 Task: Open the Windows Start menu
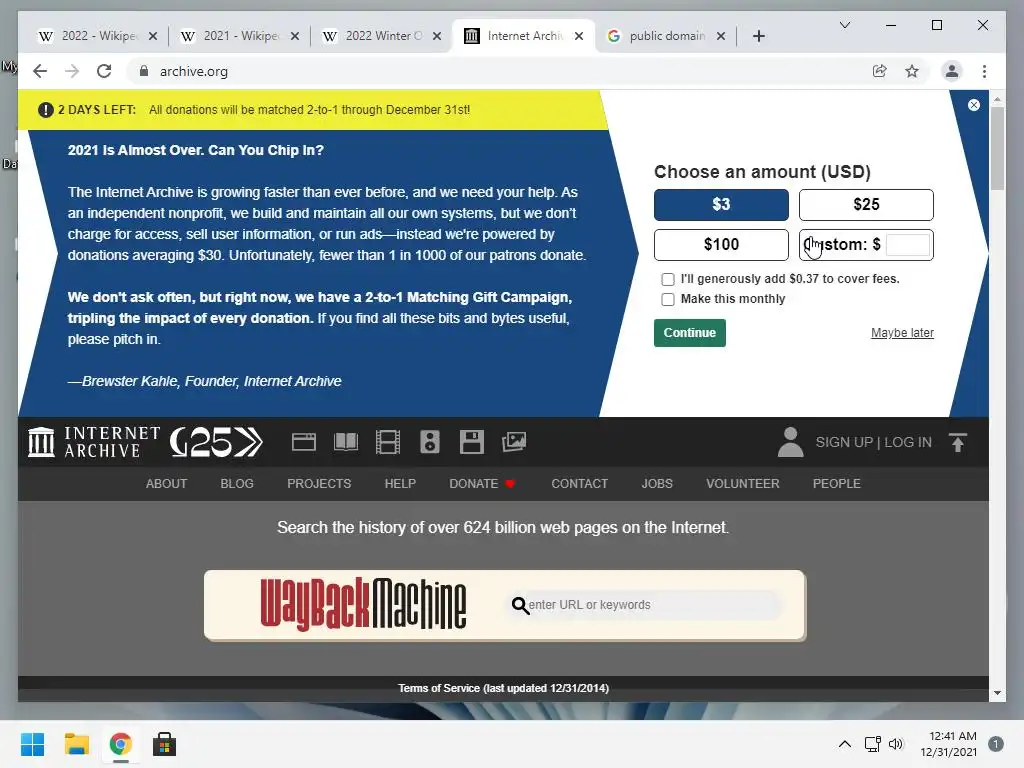coord(33,744)
